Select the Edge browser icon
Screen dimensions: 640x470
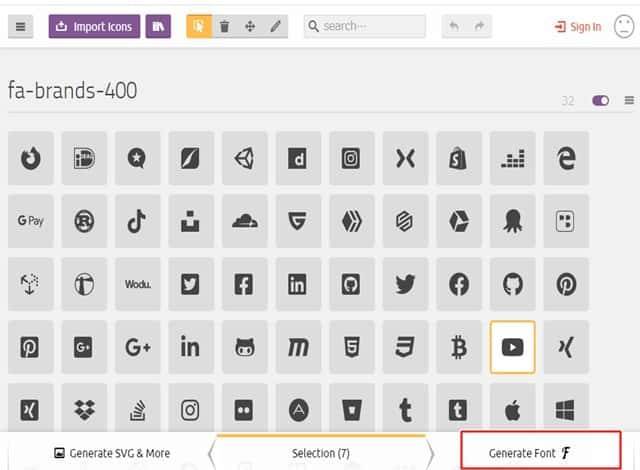[566, 158]
